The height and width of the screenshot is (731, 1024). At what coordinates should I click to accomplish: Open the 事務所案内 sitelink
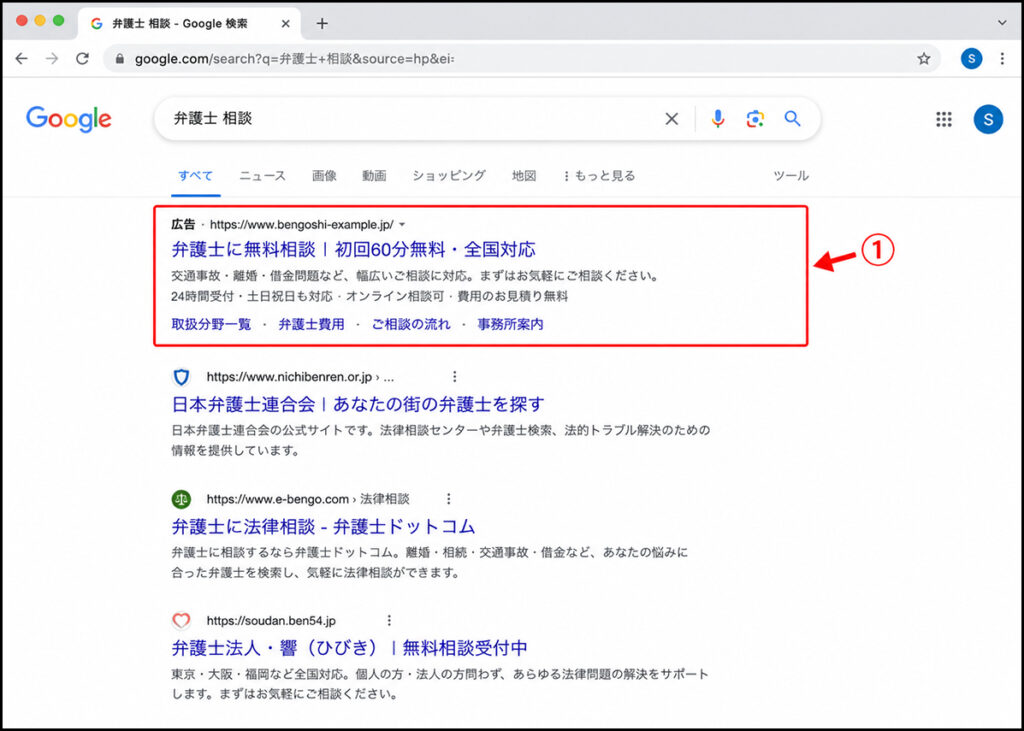click(x=510, y=324)
